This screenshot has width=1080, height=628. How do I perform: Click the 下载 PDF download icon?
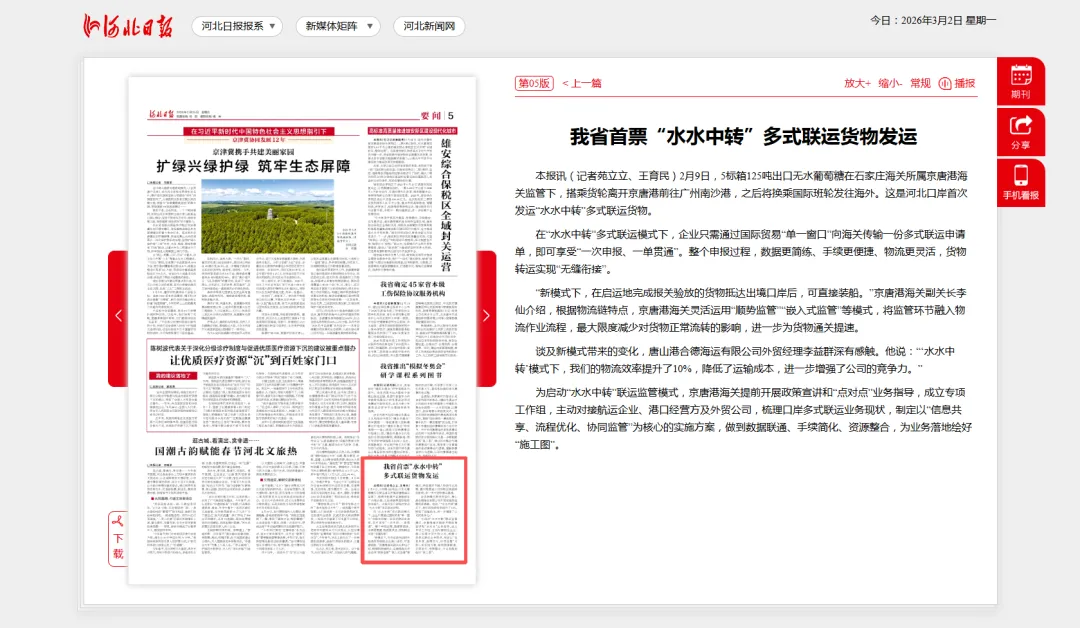click(x=118, y=539)
